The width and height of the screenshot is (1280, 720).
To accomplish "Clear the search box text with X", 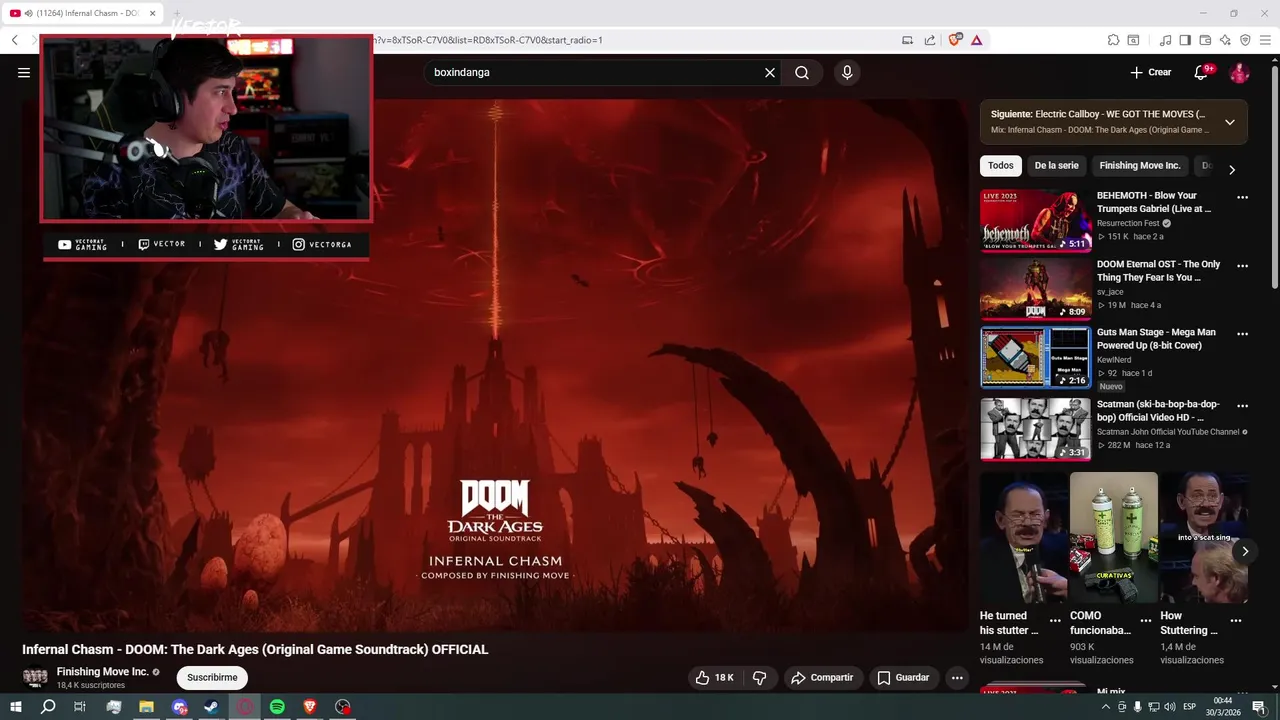I will click(770, 72).
